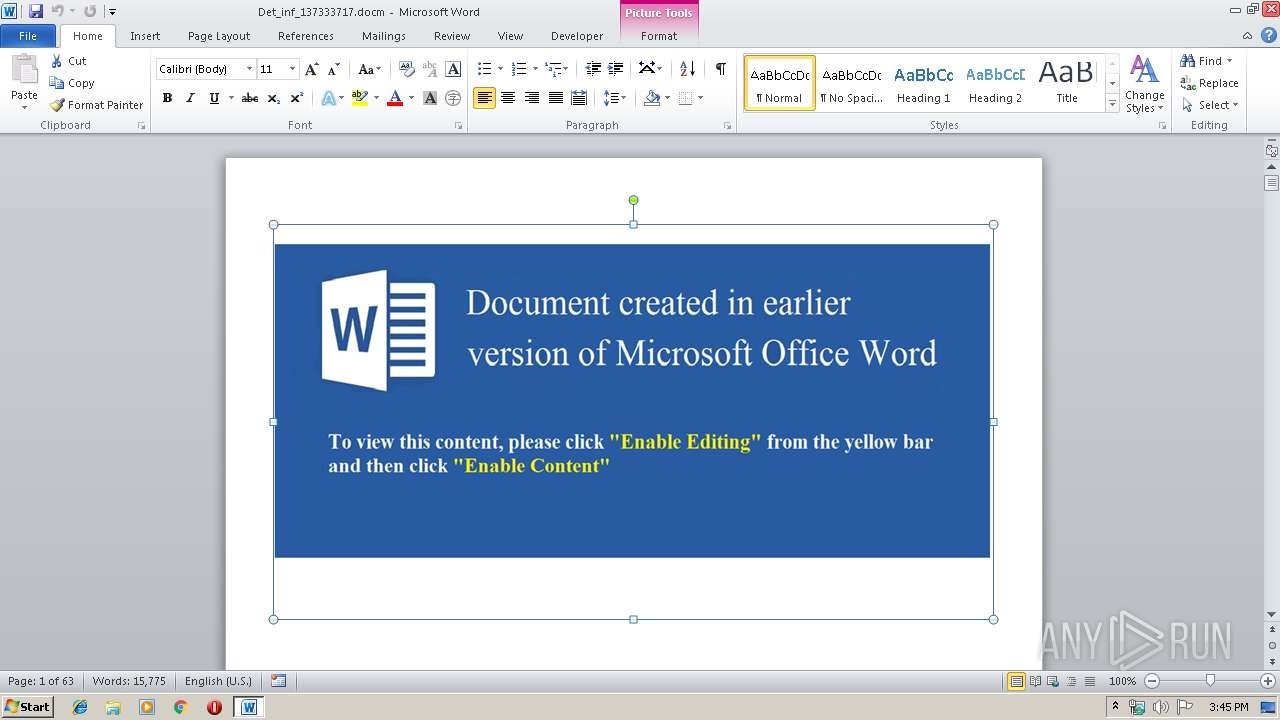
Task: Open the font name dropdown
Action: pyautogui.click(x=249, y=69)
